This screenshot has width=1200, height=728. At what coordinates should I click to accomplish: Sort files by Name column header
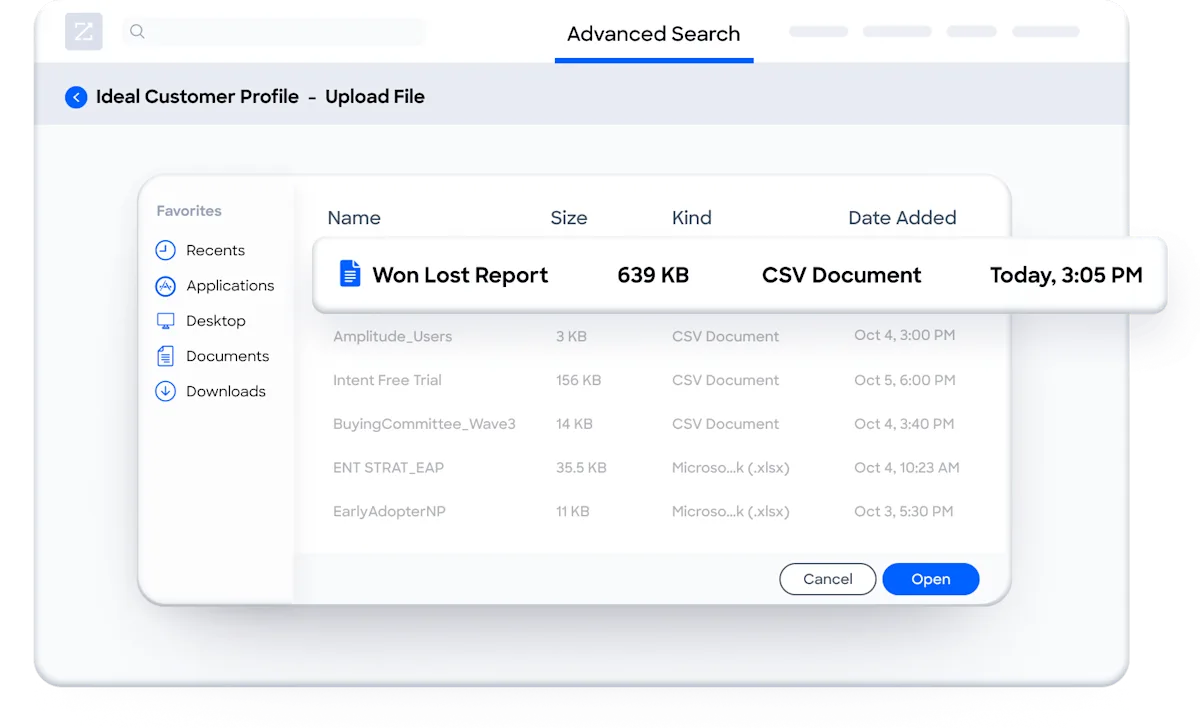(x=354, y=218)
